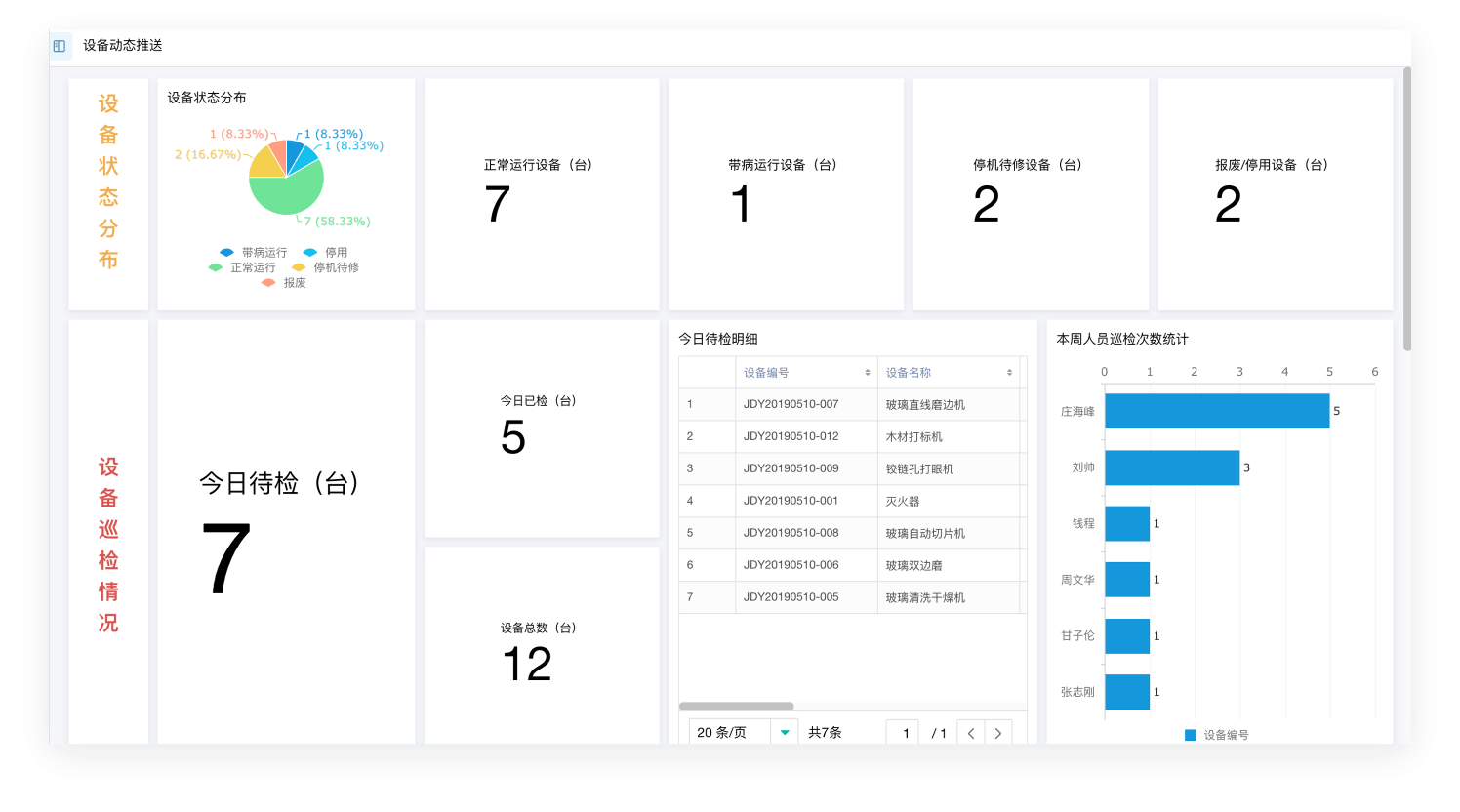Select the 甘子伦 bar in chart
Screen dimensions: 1460x812
pyautogui.click(x=1127, y=635)
